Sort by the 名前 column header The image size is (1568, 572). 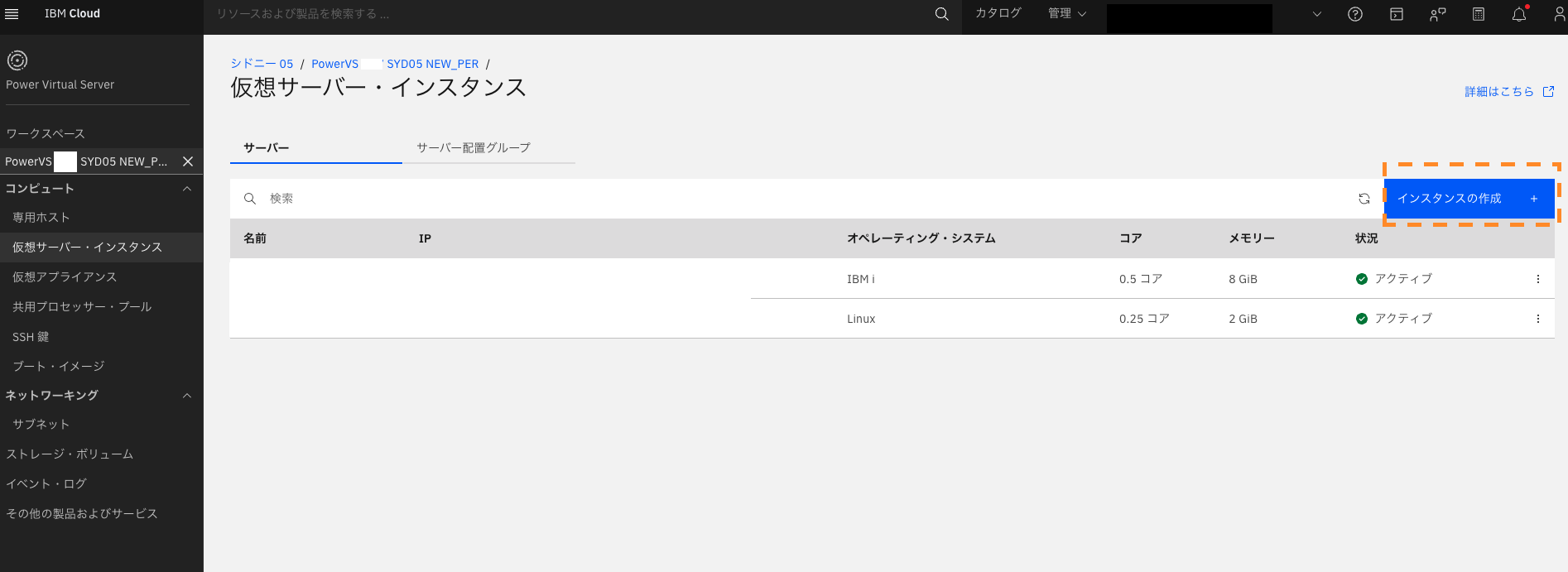click(255, 238)
